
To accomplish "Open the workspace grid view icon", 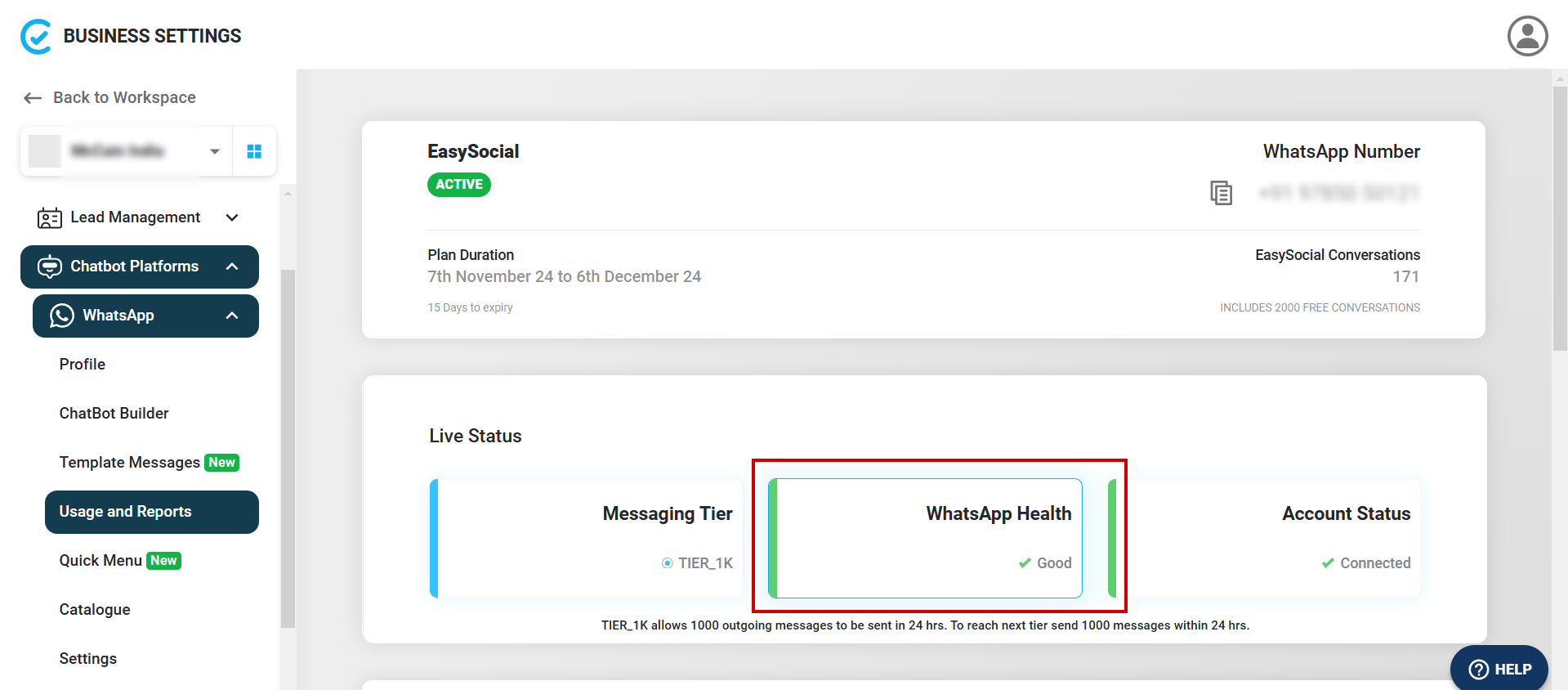I will coord(254,151).
